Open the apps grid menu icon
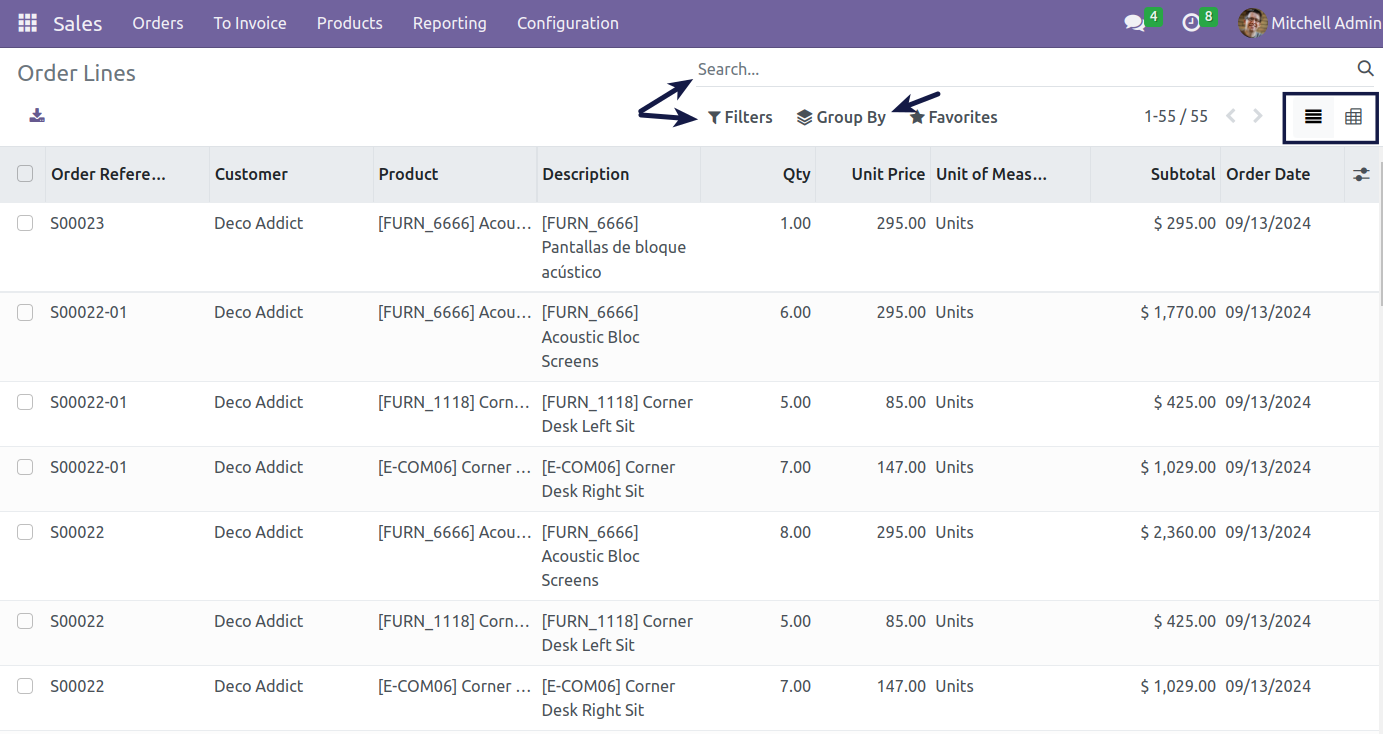 coord(28,23)
